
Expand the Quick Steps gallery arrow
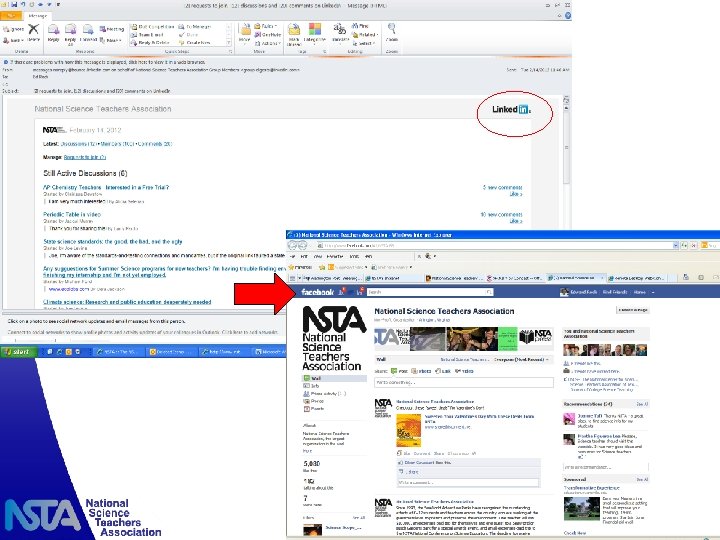point(229,43)
